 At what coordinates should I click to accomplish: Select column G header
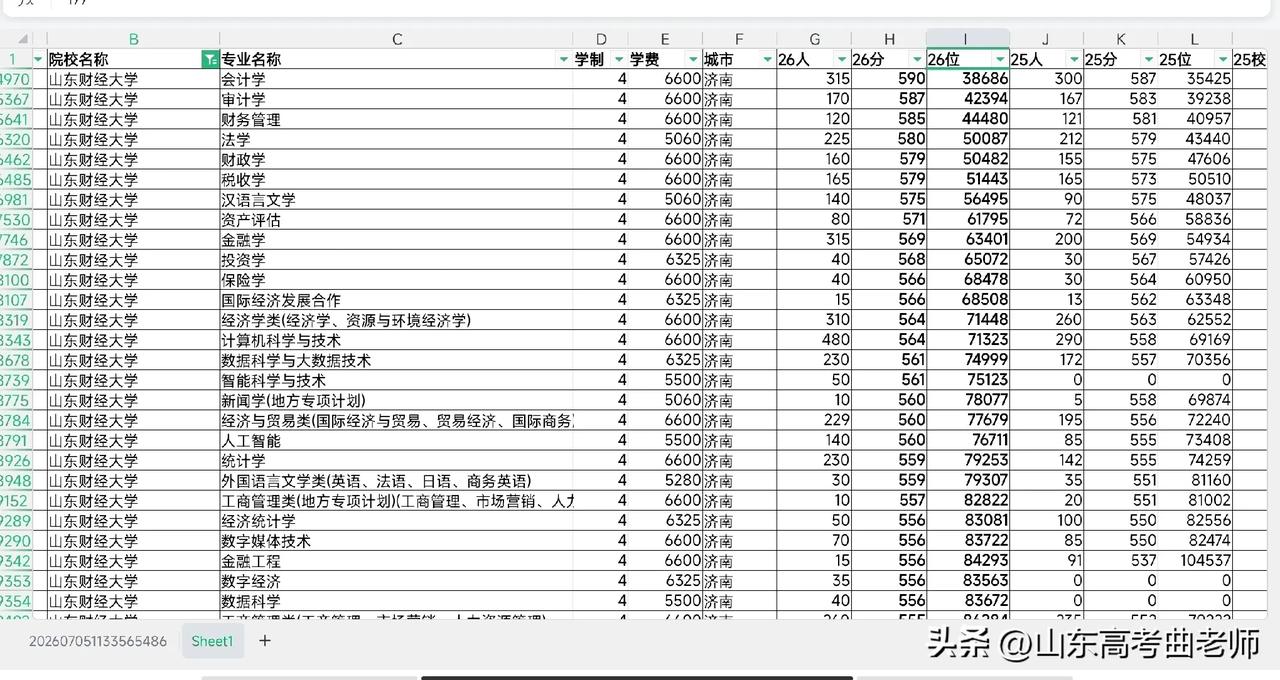(x=814, y=40)
